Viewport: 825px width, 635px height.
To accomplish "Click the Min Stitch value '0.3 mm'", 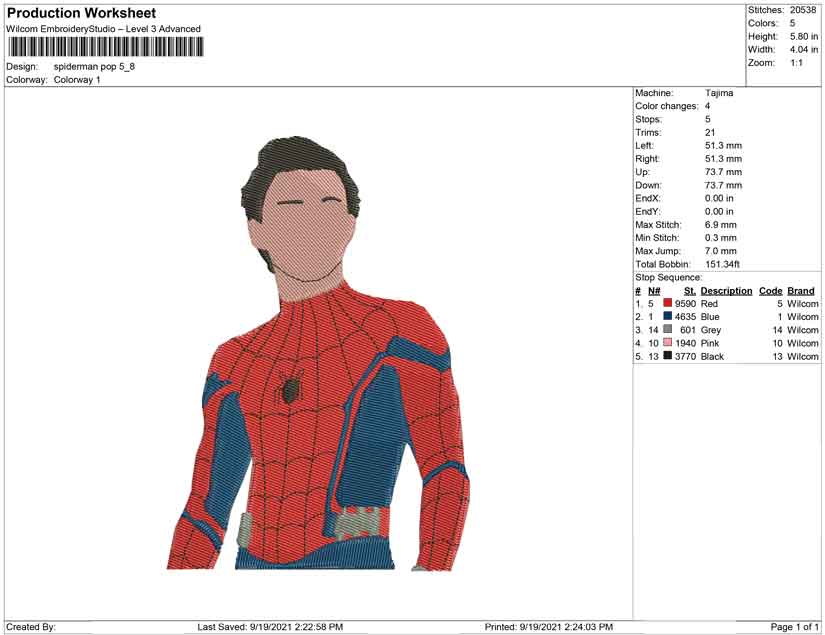I will (x=721, y=238).
